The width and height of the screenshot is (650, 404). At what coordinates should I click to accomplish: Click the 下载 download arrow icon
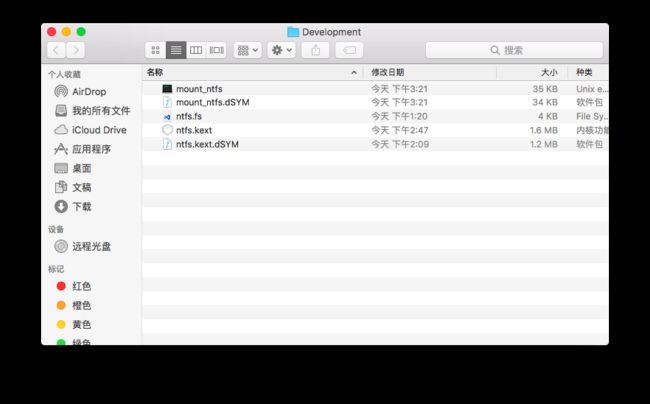61,206
